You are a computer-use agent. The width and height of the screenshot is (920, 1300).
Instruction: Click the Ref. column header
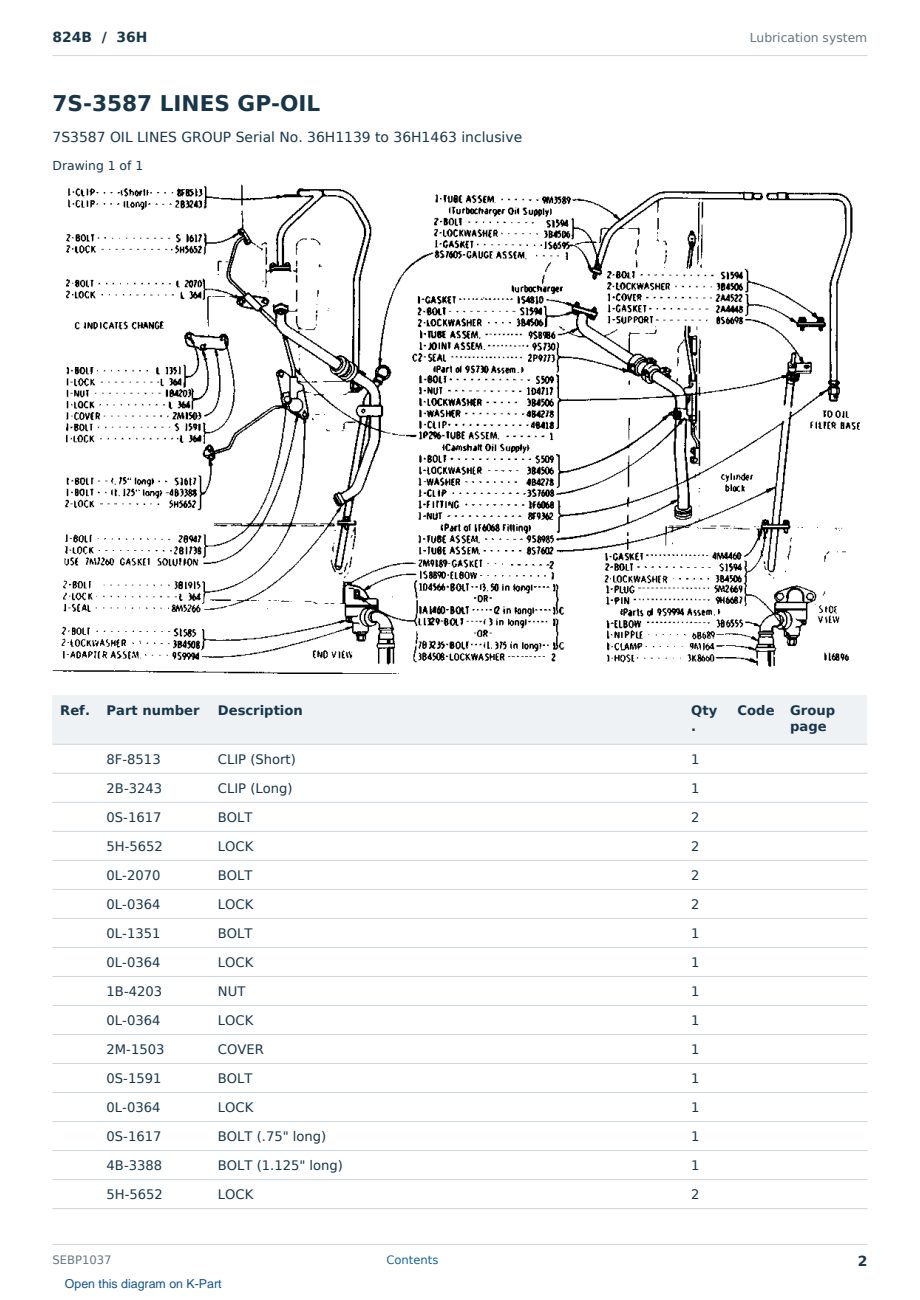tap(75, 710)
